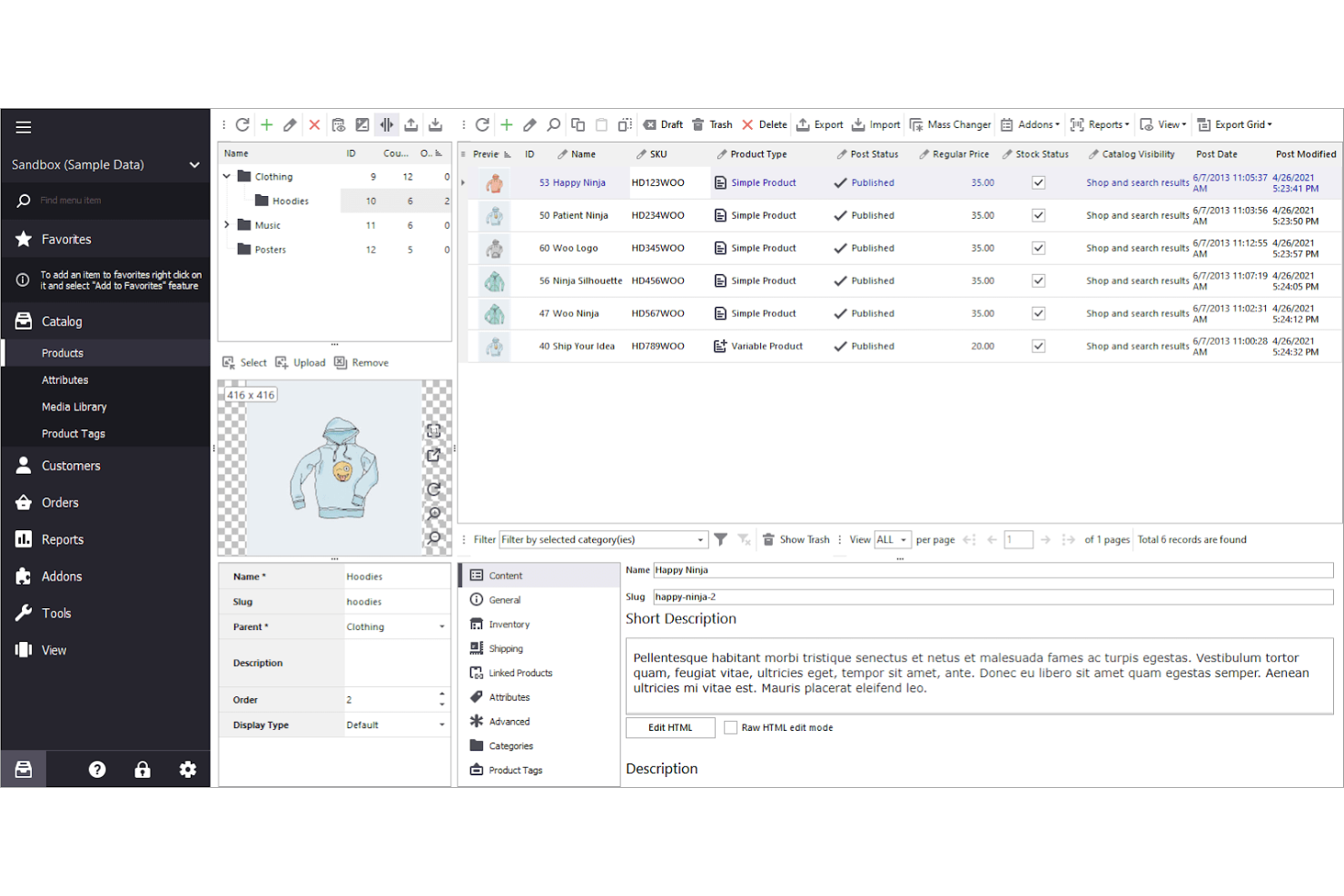Click the clone product copy icon

click(x=578, y=125)
